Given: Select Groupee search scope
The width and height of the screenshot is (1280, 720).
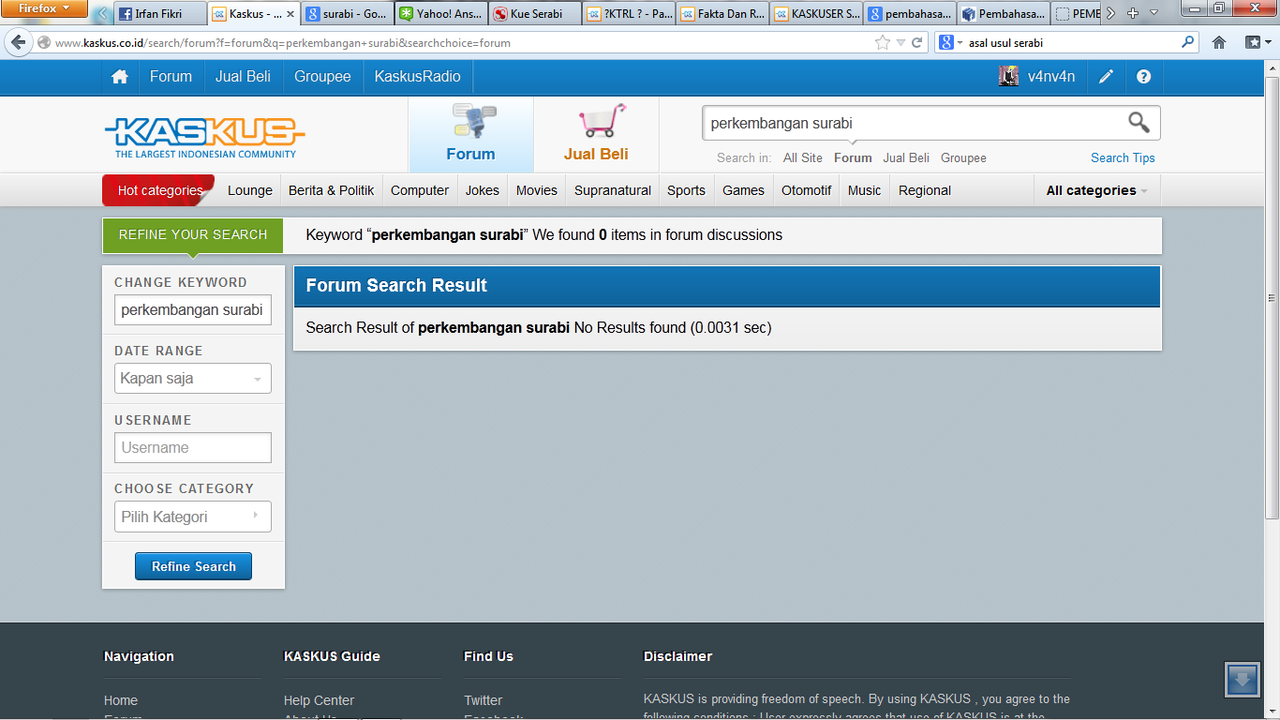Looking at the screenshot, I should pyautogui.click(x=964, y=158).
